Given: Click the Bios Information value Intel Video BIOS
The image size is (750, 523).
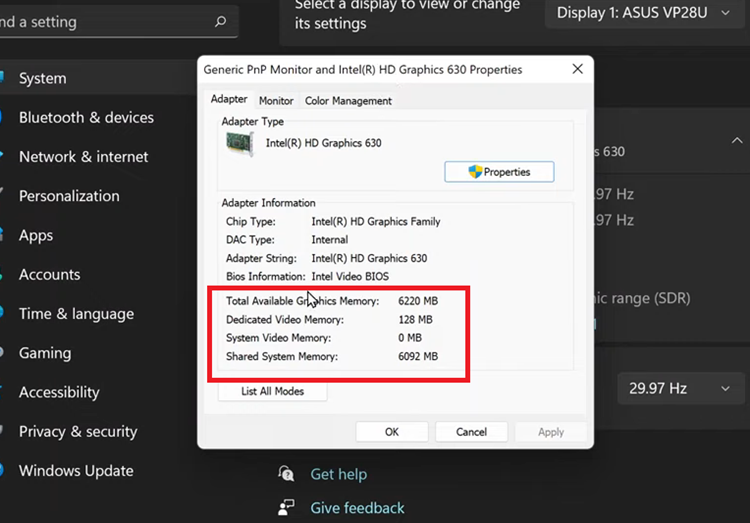Looking at the screenshot, I should click(x=350, y=277).
